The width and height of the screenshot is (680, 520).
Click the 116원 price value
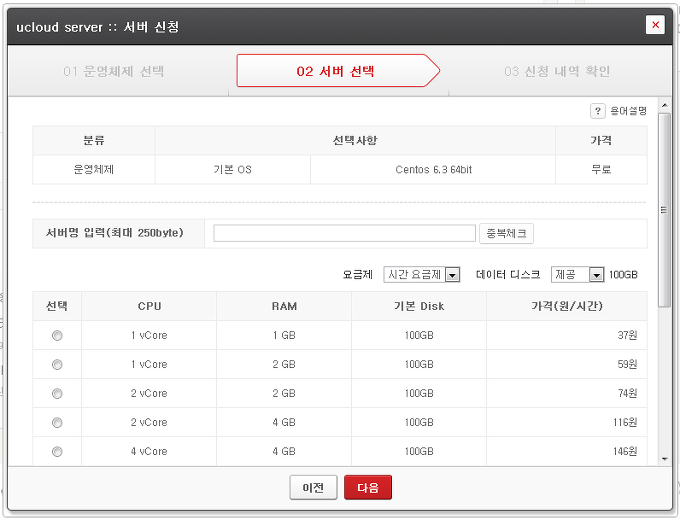point(625,422)
